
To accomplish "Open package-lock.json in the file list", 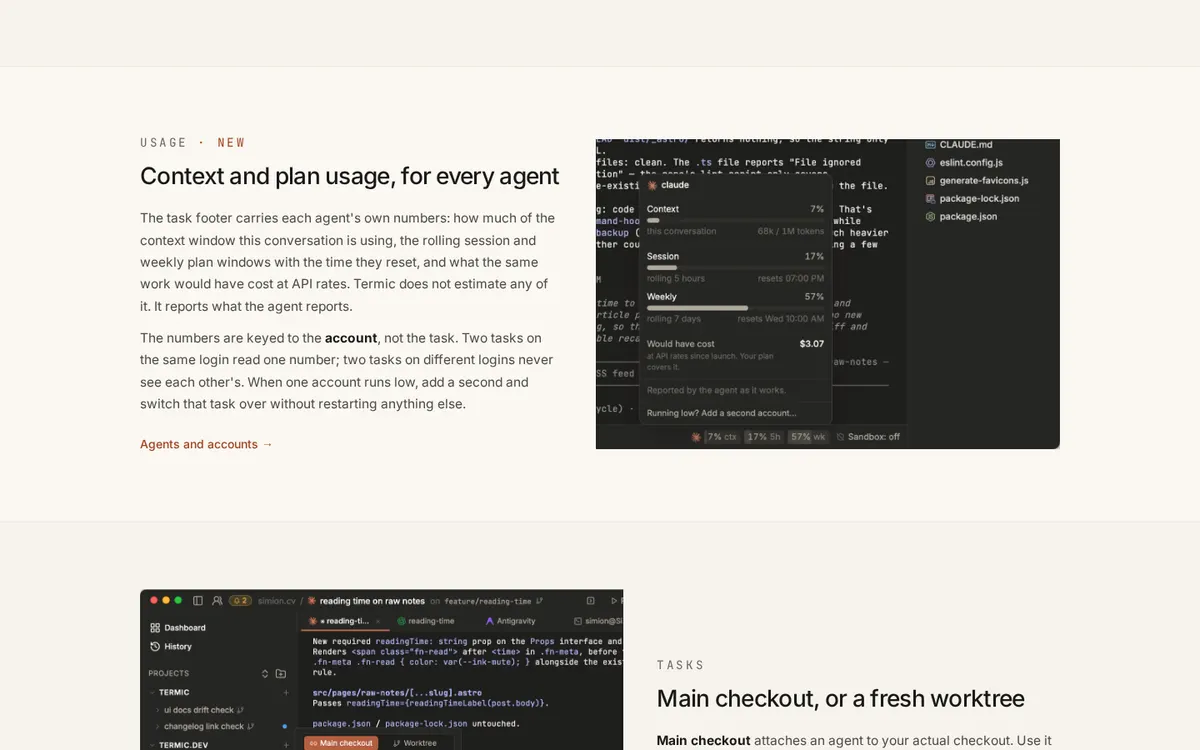I will (x=979, y=198).
